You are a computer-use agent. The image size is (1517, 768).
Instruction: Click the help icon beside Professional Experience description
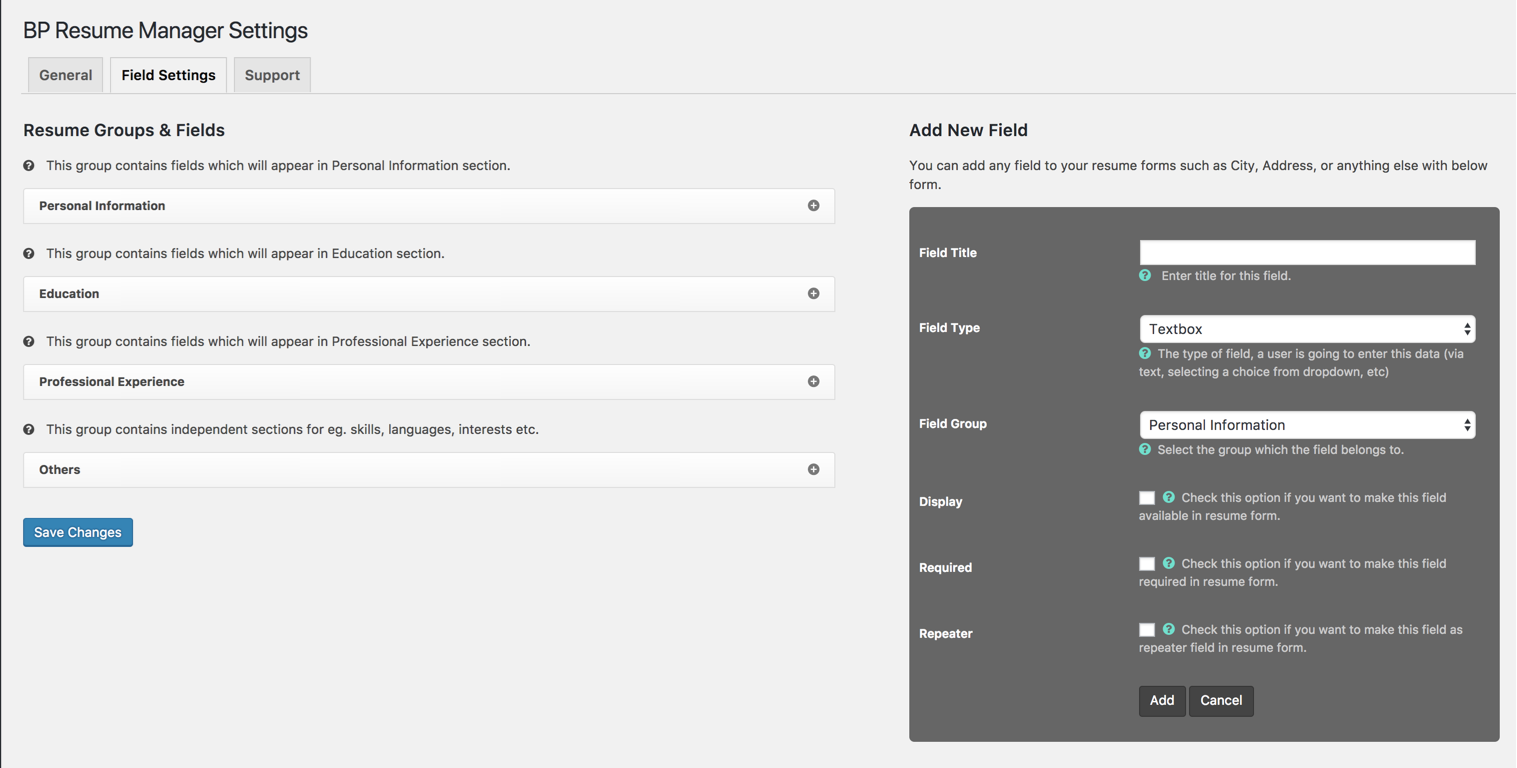[29, 342]
